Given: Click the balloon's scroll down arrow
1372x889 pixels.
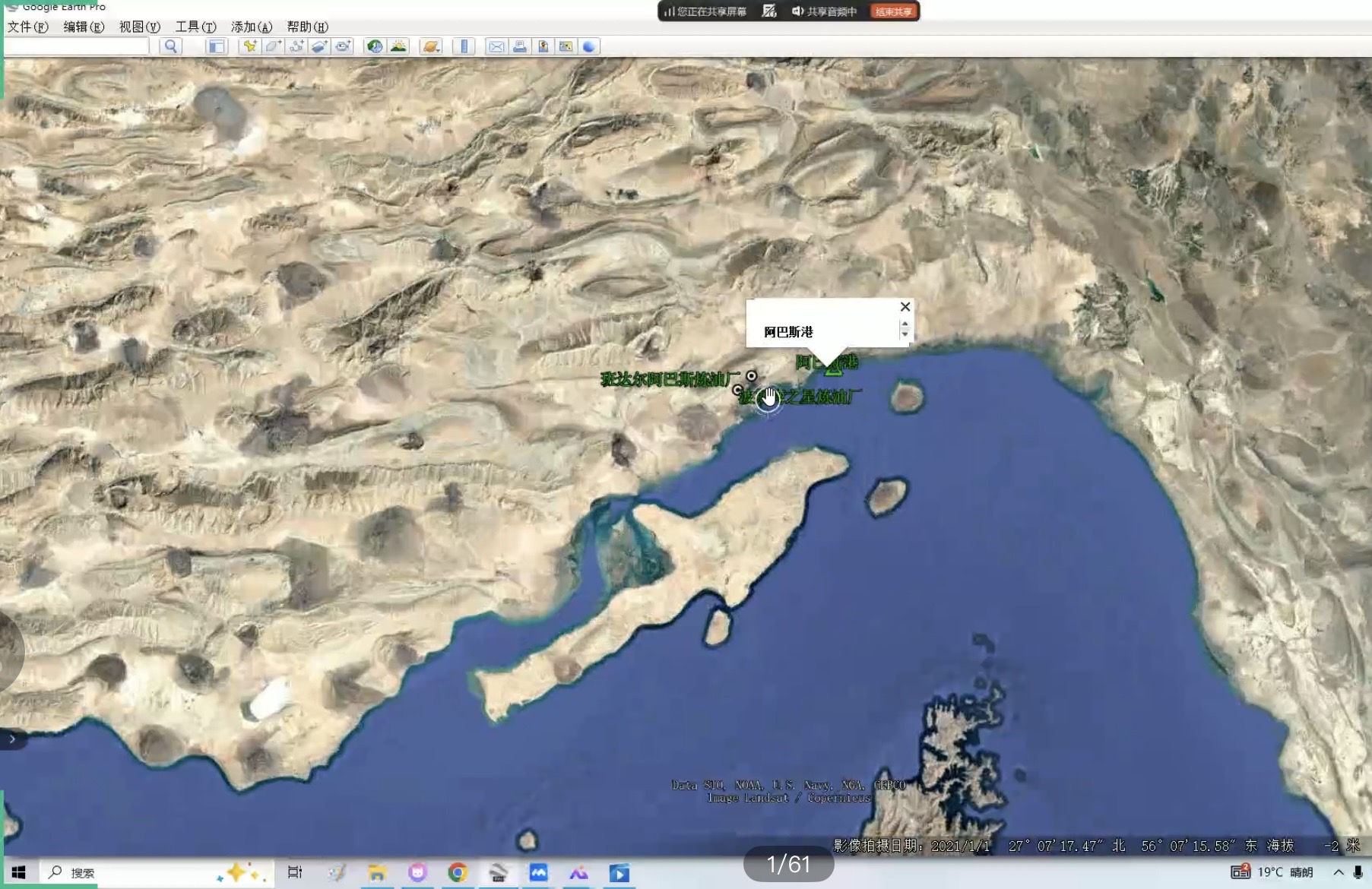Looking at the screenshot, I should click(905, 335).
